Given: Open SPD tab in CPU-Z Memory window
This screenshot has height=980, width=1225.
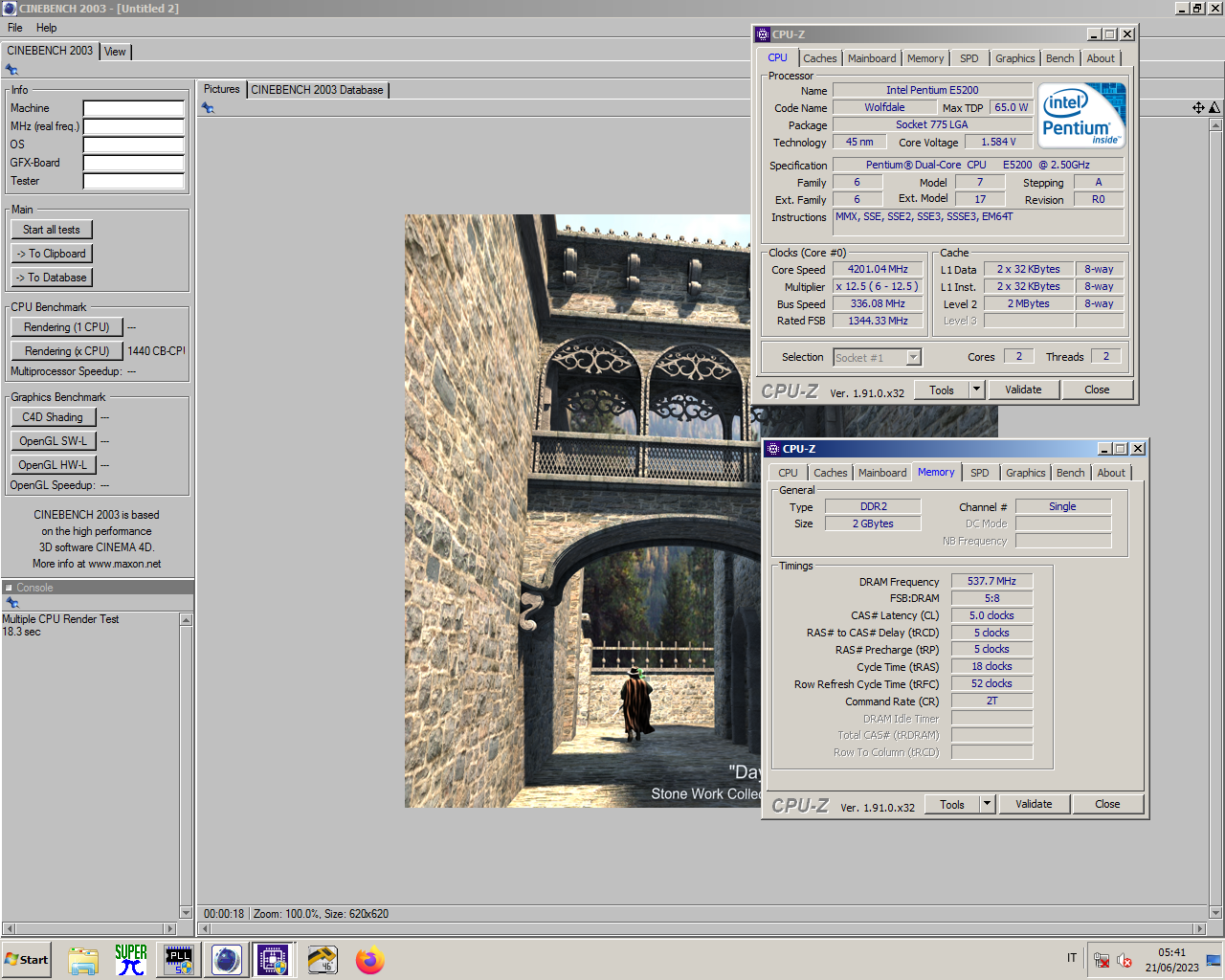Looking at the screenshot, I should 980,473.
